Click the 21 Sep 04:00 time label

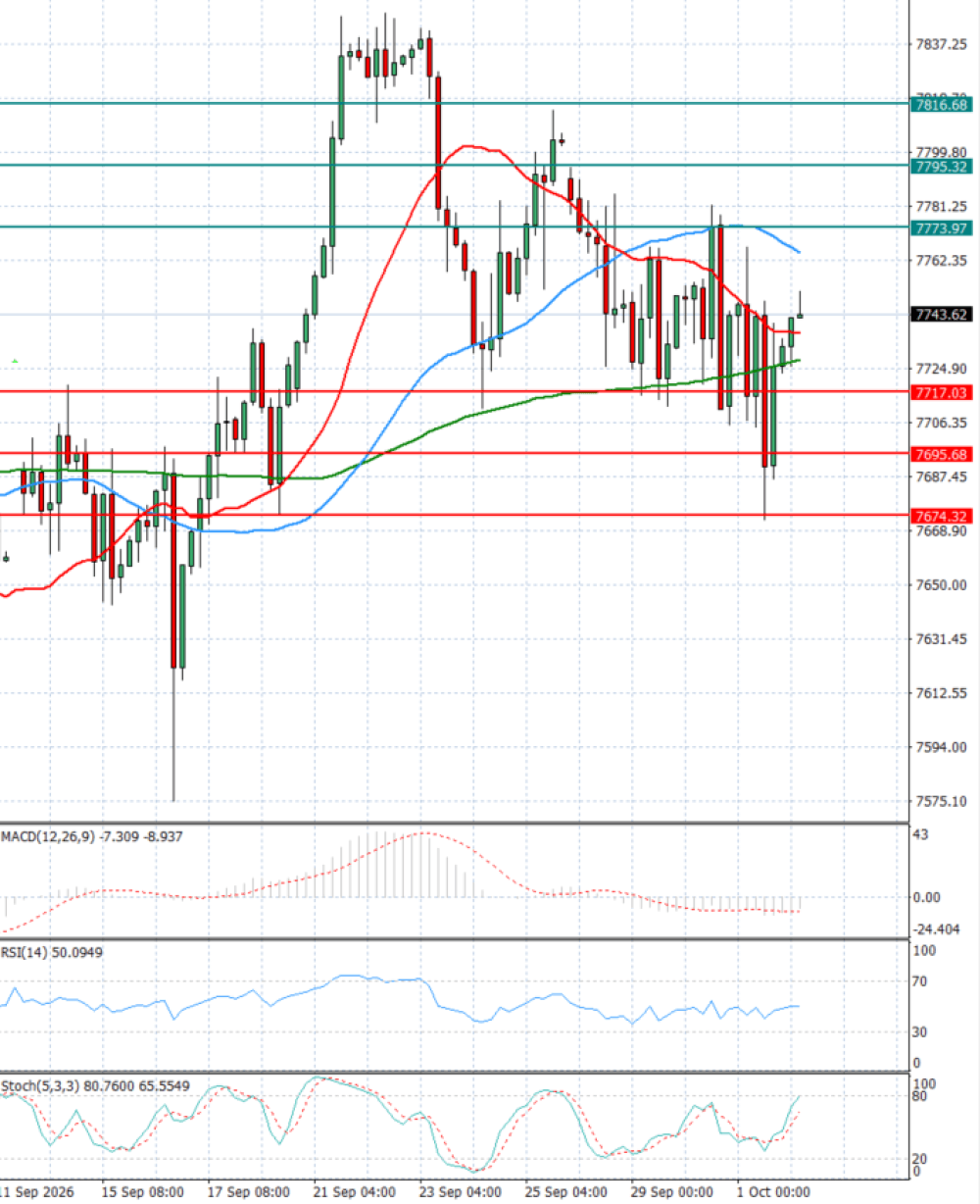(x=355, y=1191)
